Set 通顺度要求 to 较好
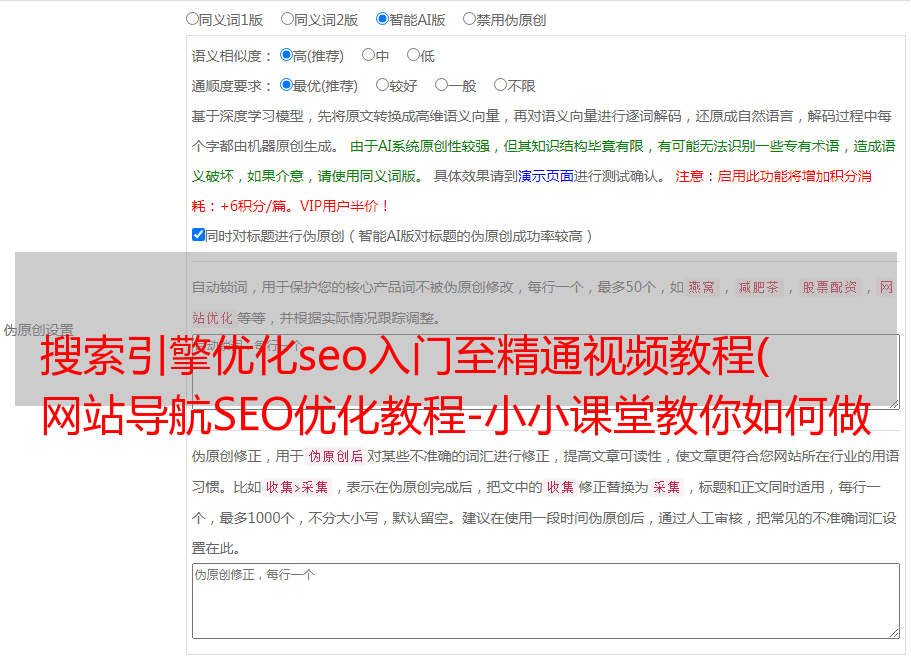This screenshot has height=658, width=911. [382, 85]
